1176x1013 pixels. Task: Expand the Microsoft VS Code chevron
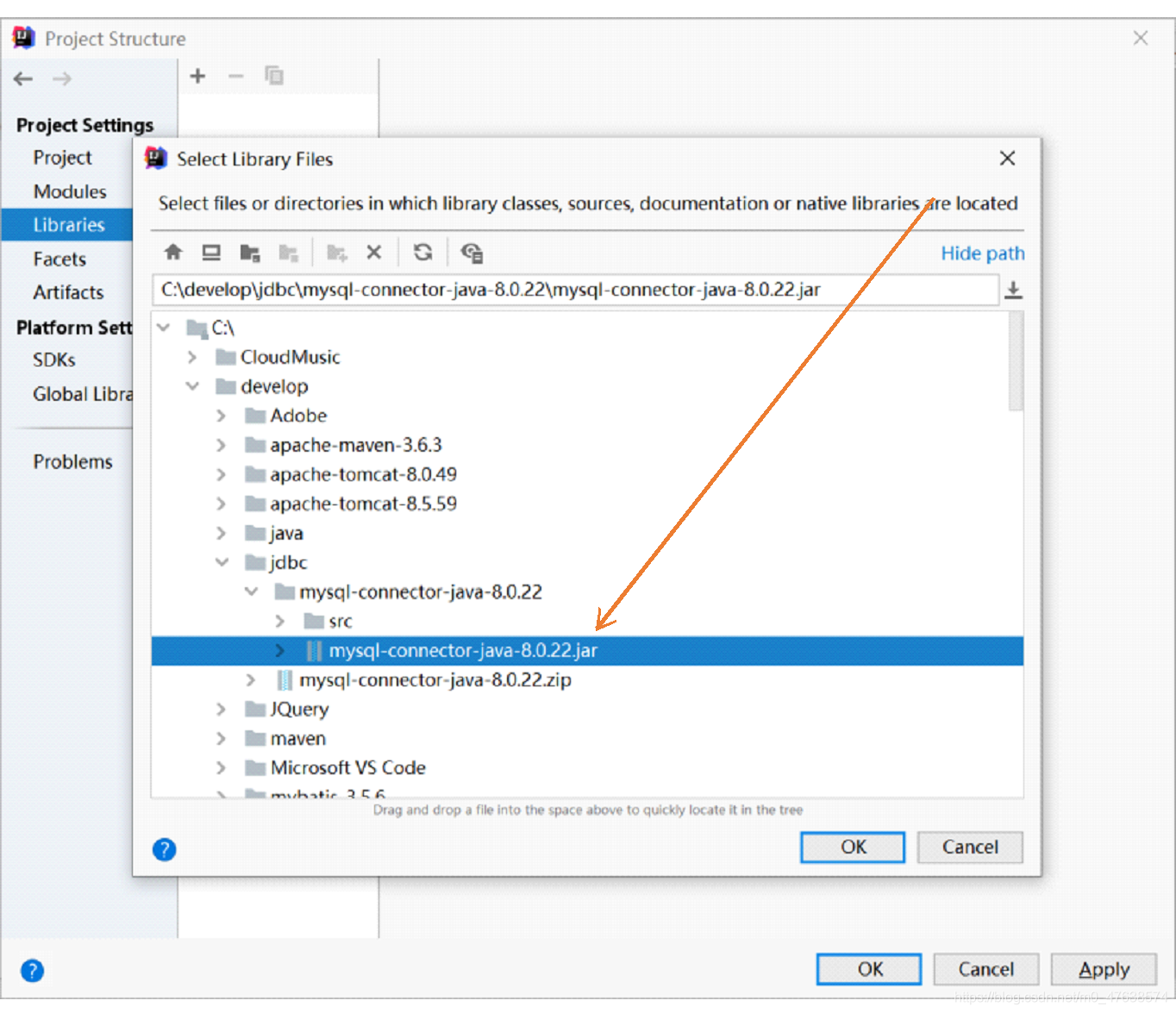click(222, 767)
